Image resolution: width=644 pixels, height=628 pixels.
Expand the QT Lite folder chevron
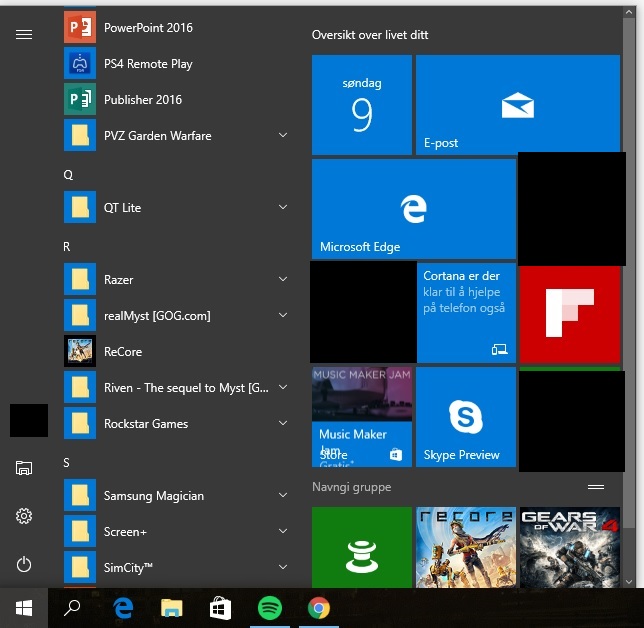pyautogui.click(x=283, y=207)
